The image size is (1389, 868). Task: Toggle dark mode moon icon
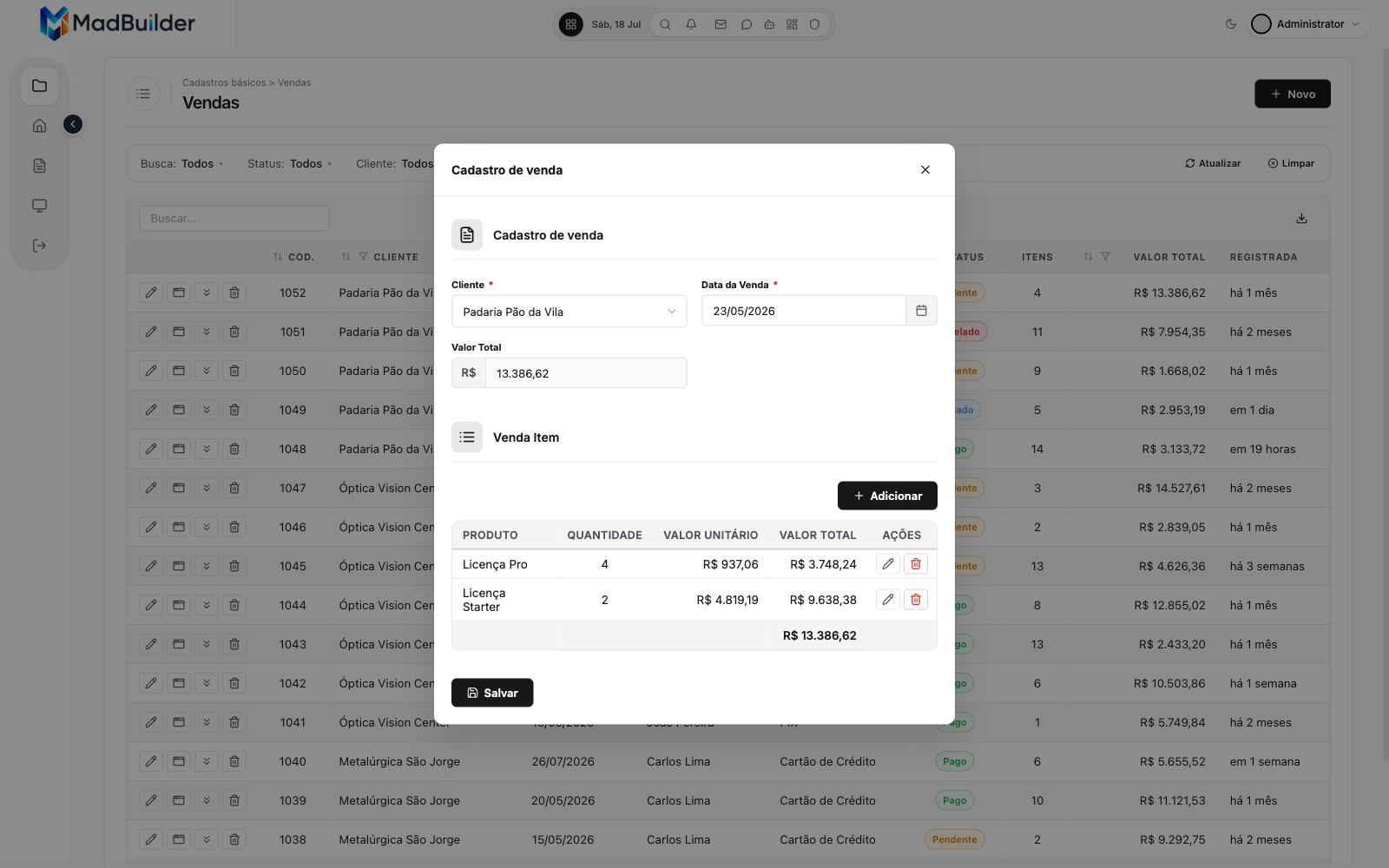tap(1230, 24)
